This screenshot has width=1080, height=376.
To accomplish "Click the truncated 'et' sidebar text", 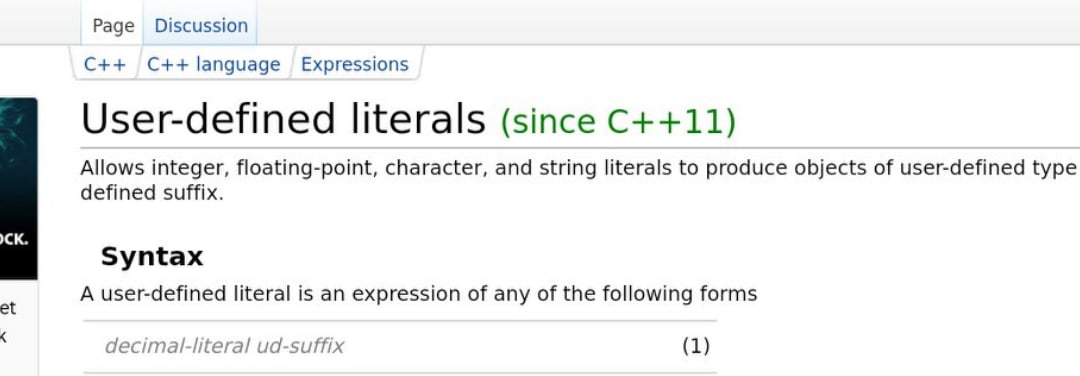I will coord(8,308).
